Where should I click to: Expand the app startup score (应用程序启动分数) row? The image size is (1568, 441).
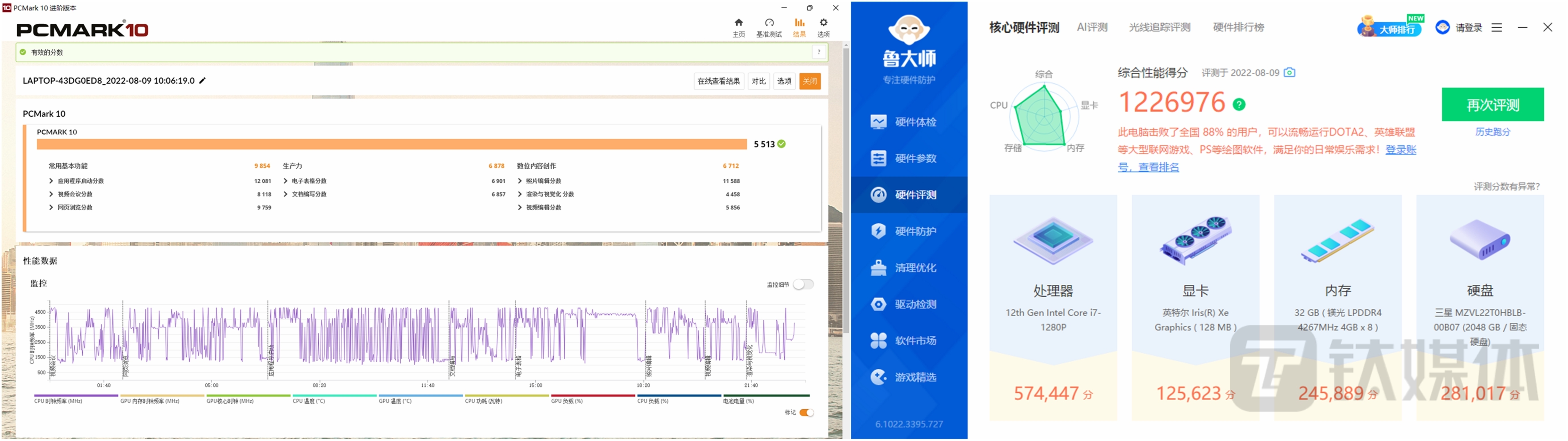(76, 181)
